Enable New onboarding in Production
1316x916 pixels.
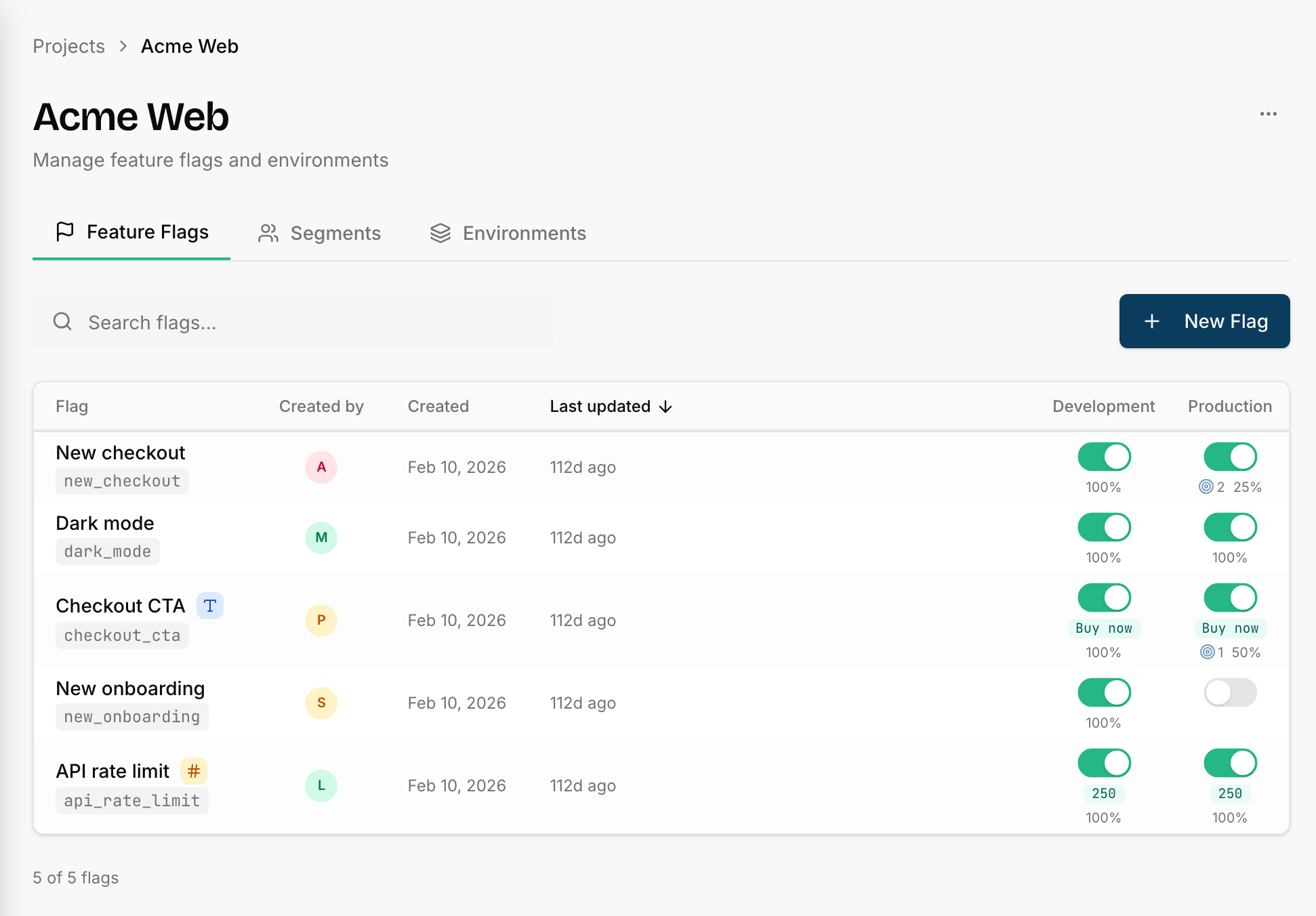coord(1230,692)
